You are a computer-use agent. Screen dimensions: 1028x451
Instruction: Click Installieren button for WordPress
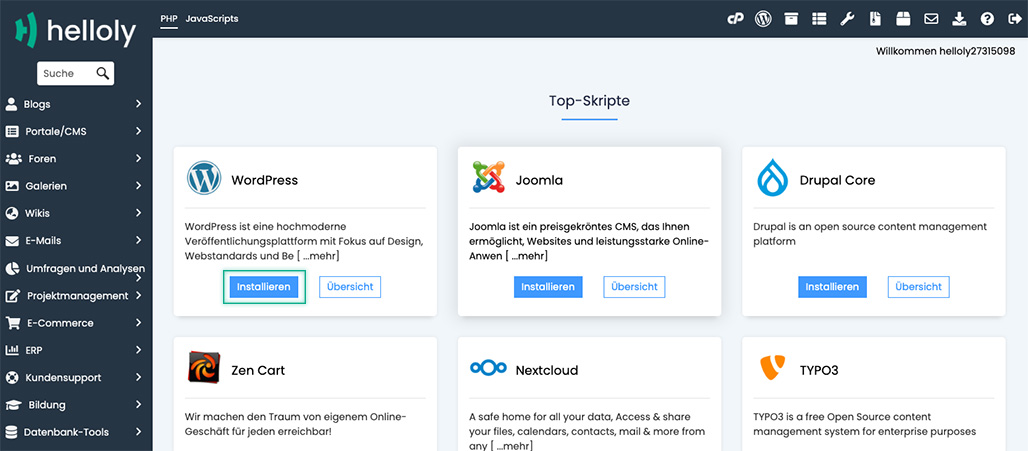(264, 287)
